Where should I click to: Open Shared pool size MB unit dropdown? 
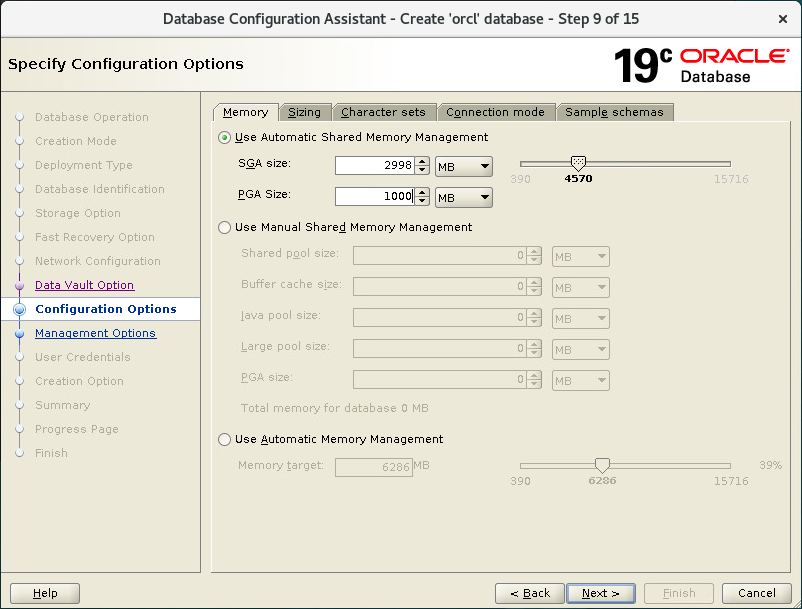tap(581, 257)
